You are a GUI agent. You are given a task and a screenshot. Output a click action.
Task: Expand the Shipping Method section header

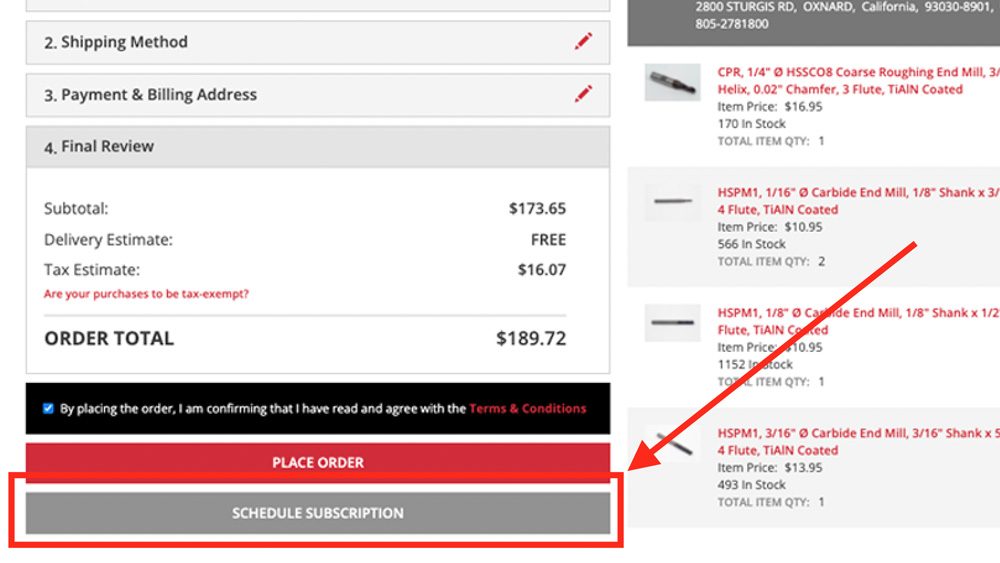(318, 42)
